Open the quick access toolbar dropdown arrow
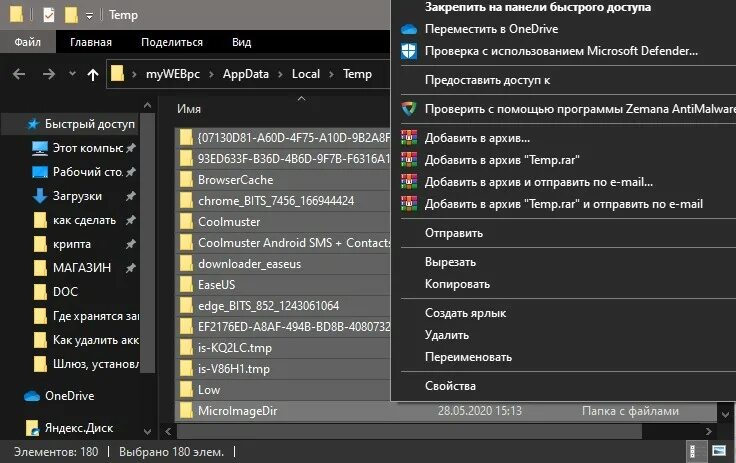 pos(89,16)
